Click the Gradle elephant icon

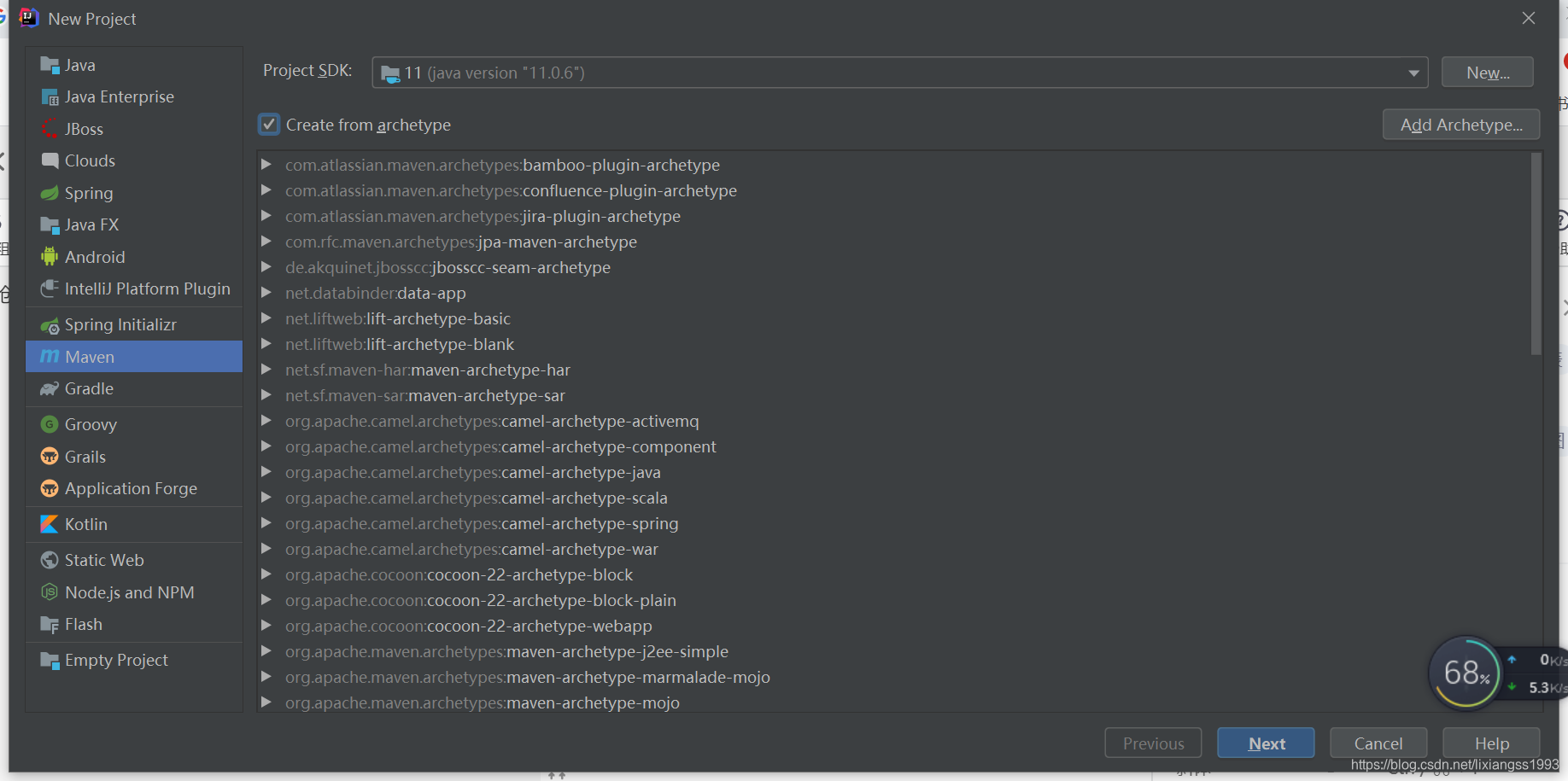[50, 389]
